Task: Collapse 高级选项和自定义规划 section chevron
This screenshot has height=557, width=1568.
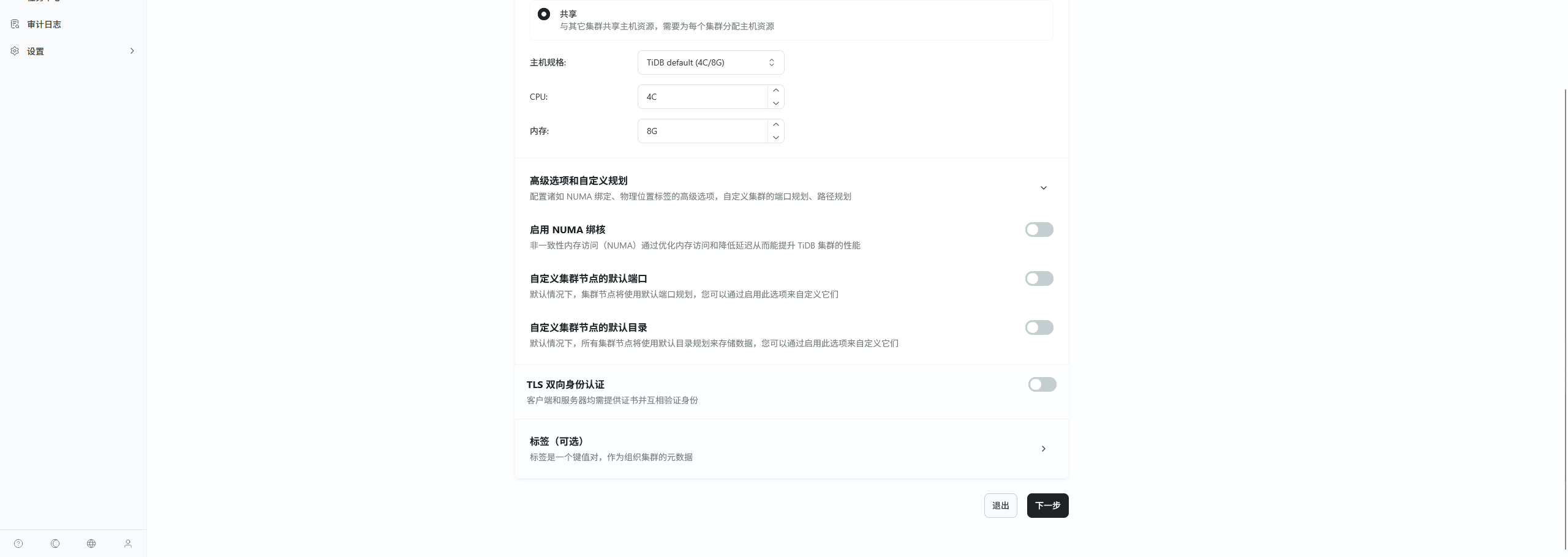Action: (1044, 188)
